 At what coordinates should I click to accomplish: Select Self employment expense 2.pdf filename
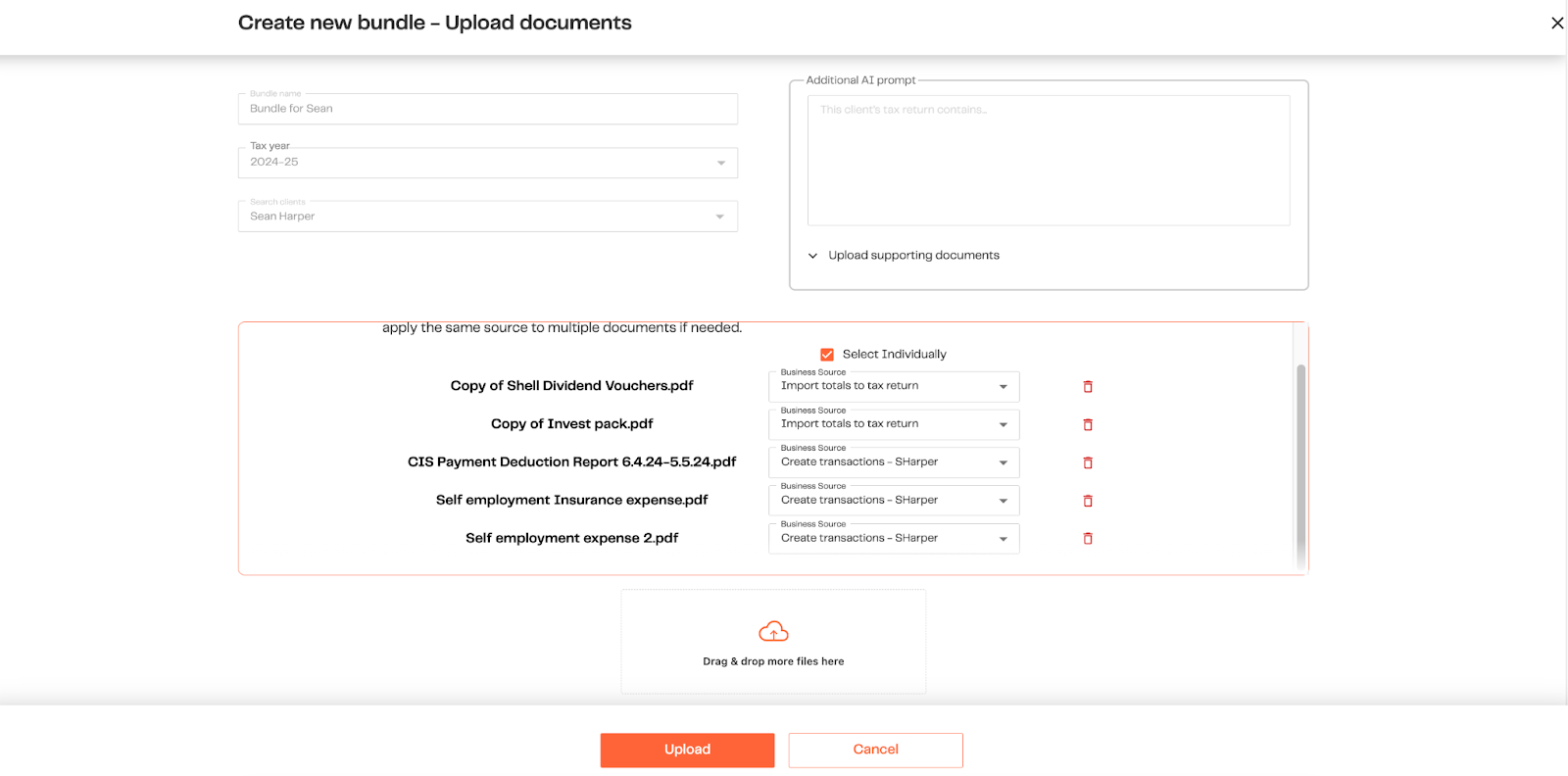tap(571, 539)
